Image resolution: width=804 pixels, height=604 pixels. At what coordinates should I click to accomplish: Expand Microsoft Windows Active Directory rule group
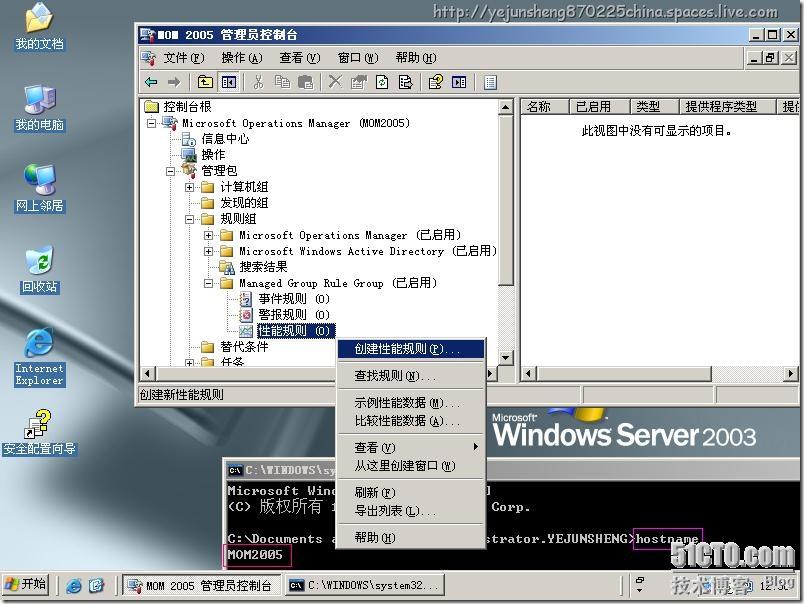click(208, 251)
